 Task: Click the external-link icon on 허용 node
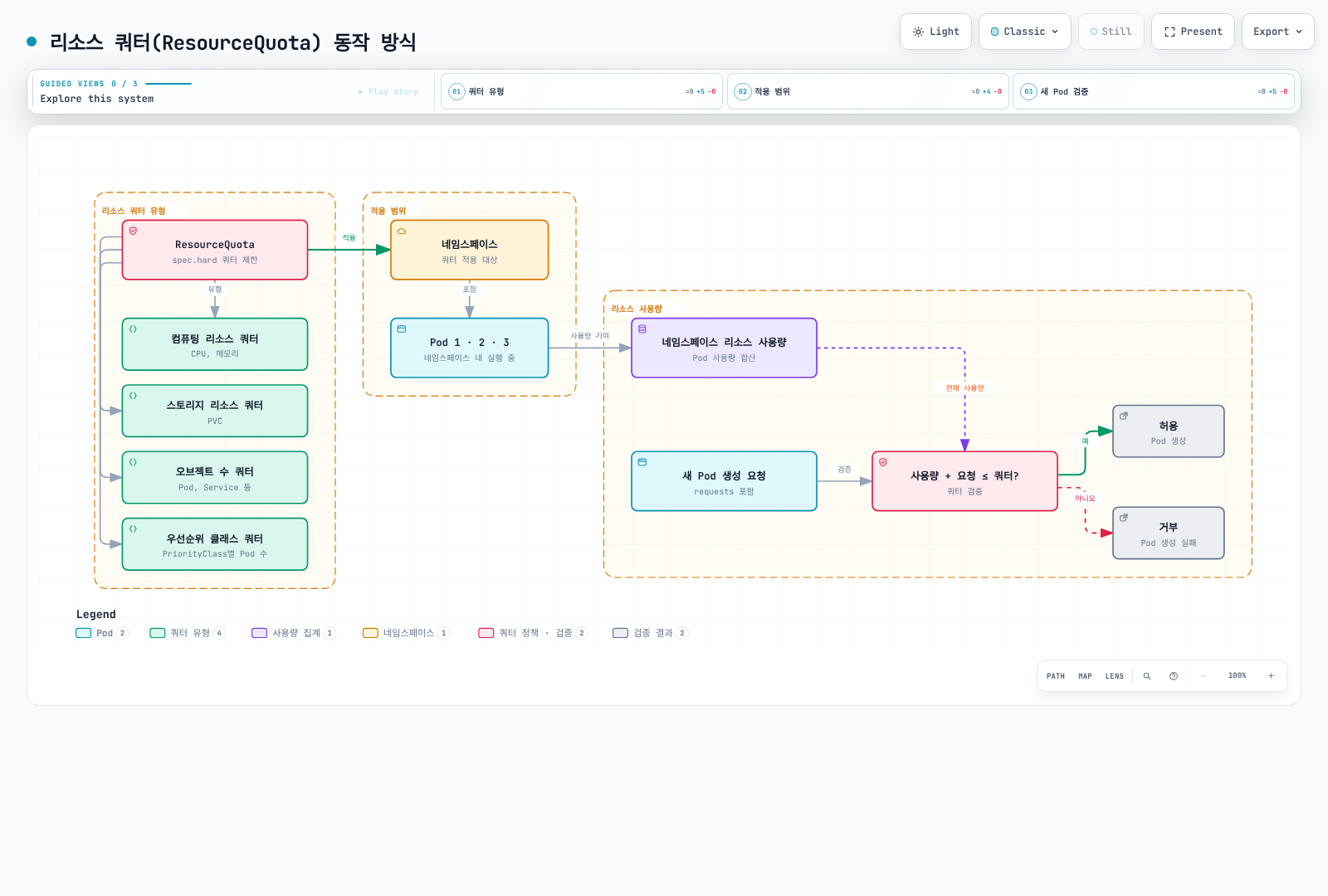coord(1124,416)
